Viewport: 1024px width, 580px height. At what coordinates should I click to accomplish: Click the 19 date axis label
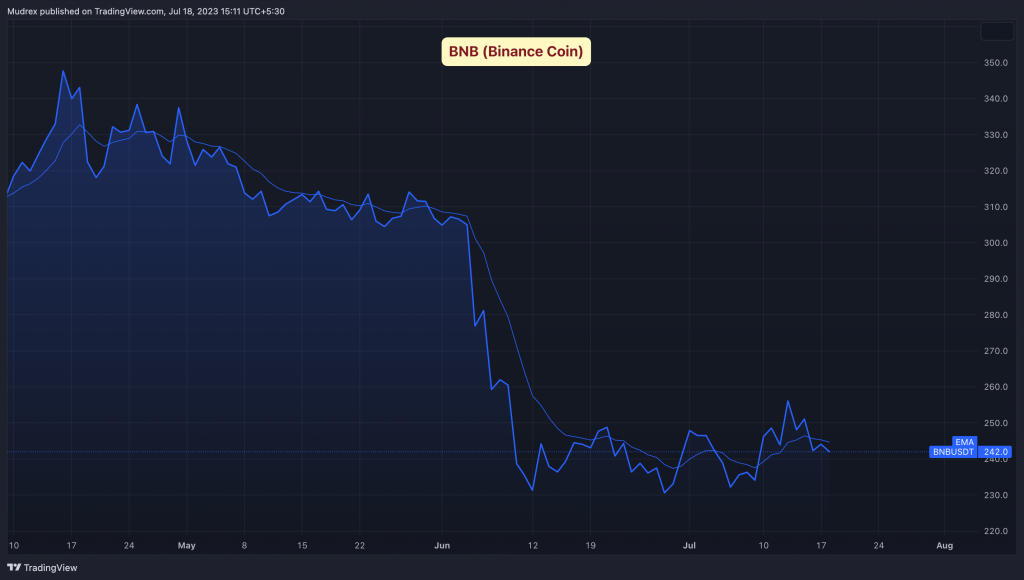(x=590, y=545)
